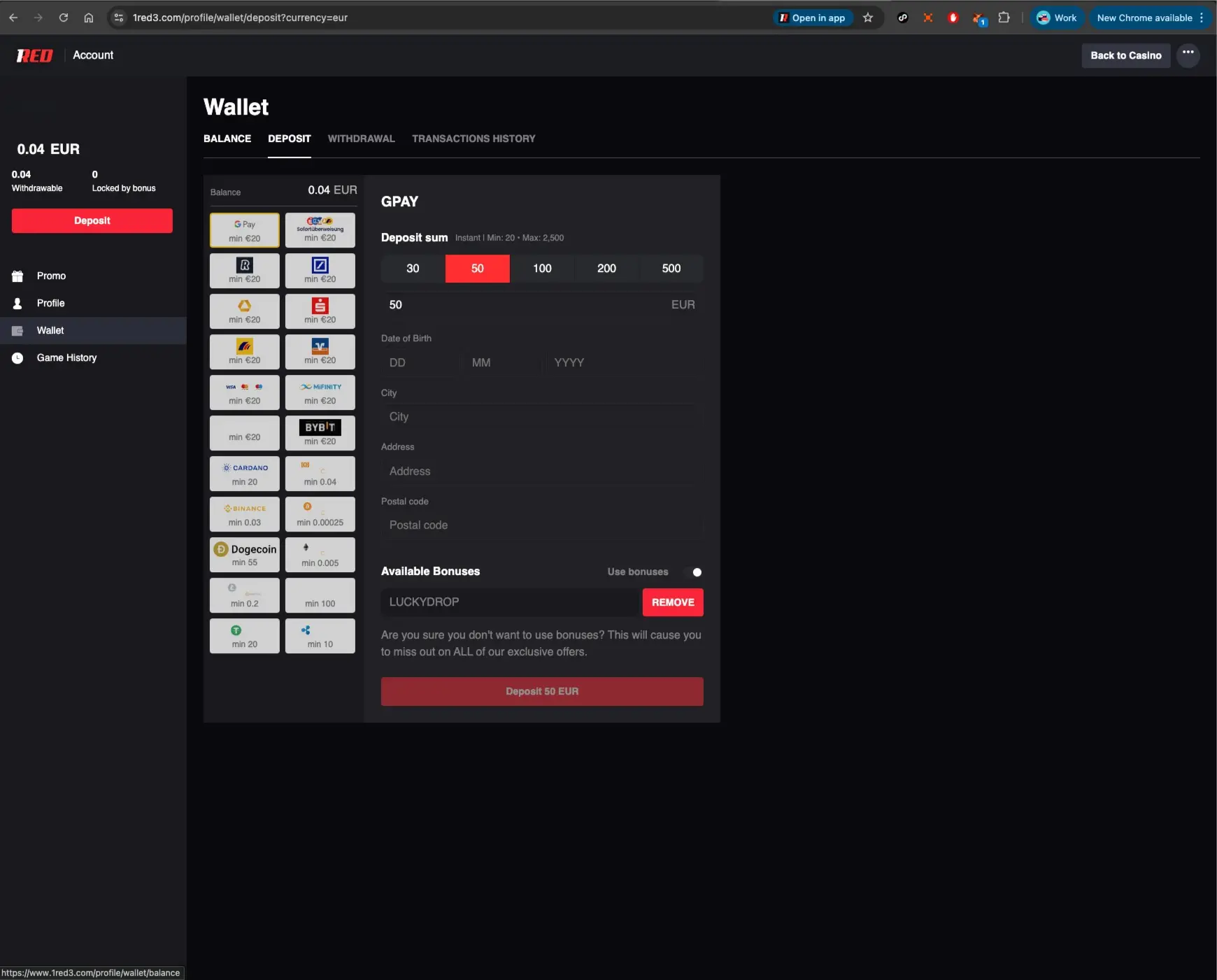This screenshot has height=980, width=1217.
Task: Click the MM birth month field
Action: click(503, 362)
